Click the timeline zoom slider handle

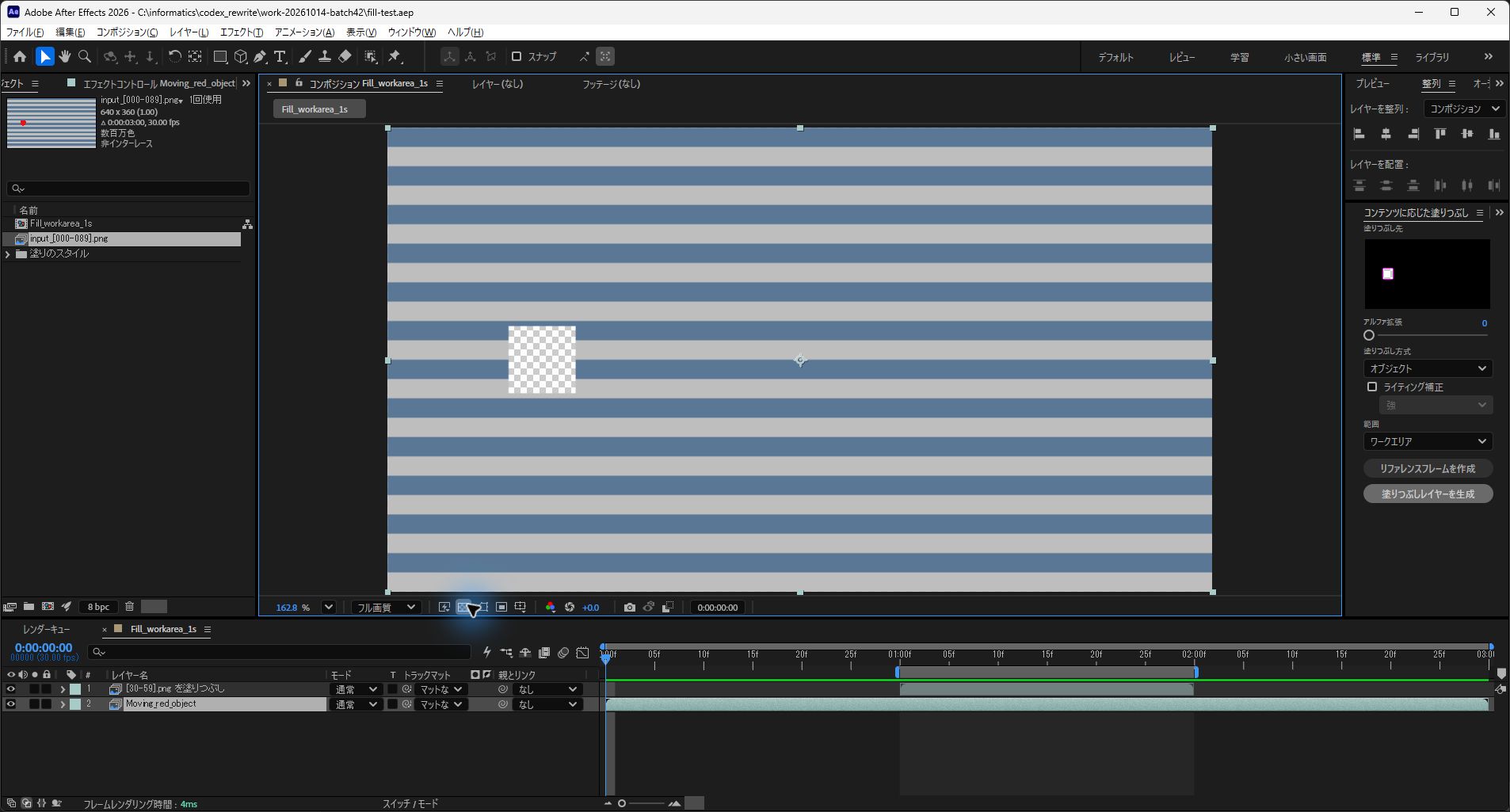(x=622, y=803)
